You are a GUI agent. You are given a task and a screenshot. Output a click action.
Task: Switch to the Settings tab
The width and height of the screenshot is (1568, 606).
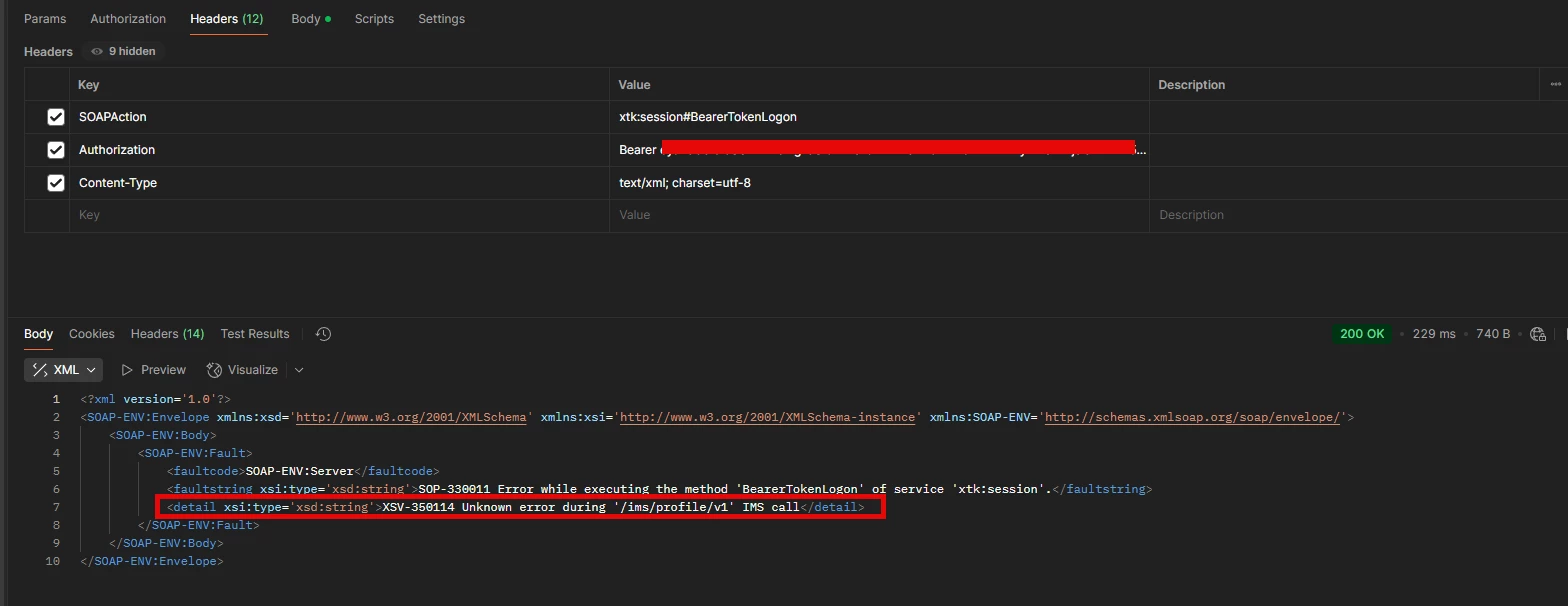(441, 19)
